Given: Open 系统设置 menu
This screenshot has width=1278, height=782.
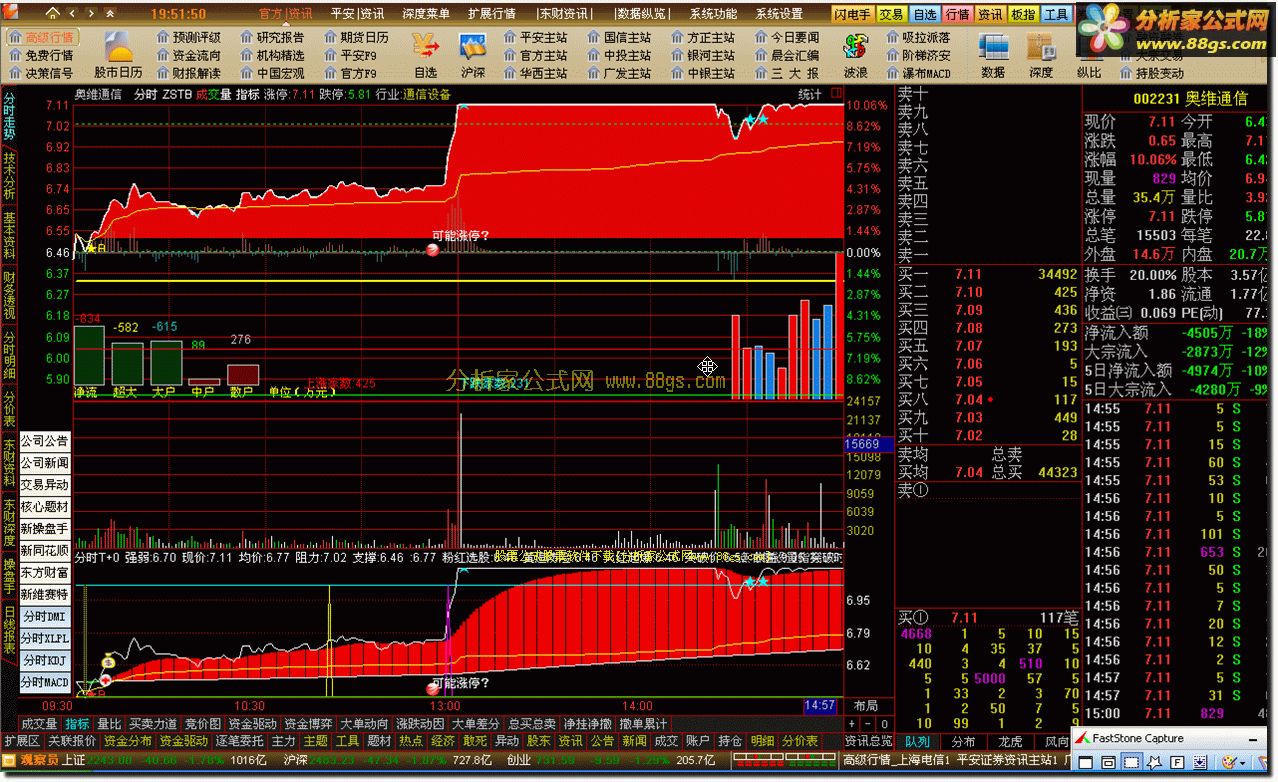Looking at the screenshot, I should click(x=780, y=14).
